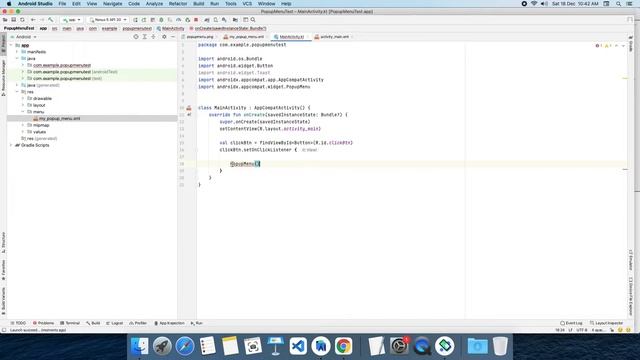Click Collapse All icon in Project panel
Image resolution: width=640 pixels, height=360 pixels.
(x=153, y=37)
